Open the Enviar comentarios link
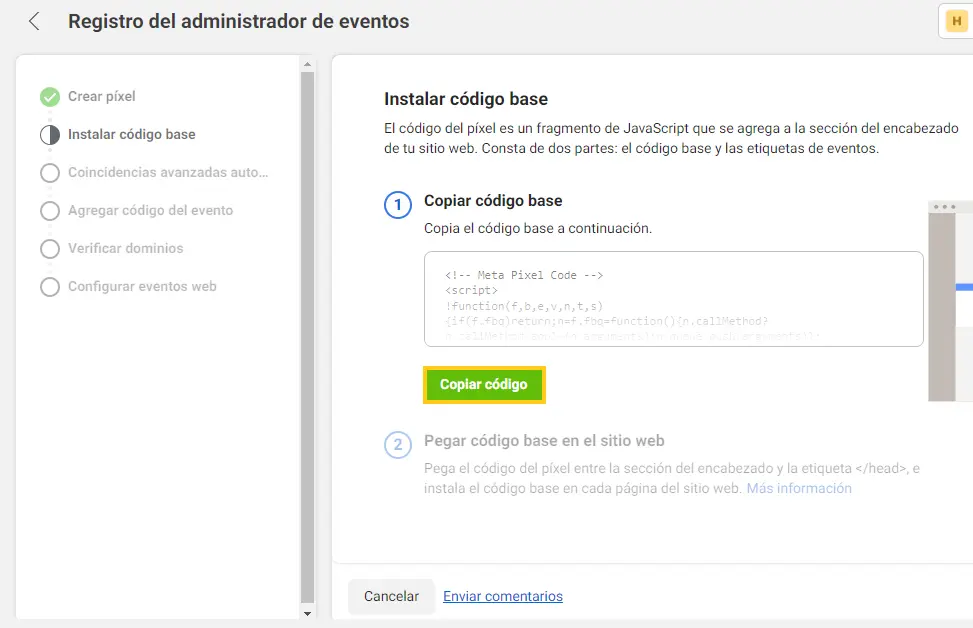The width and height of the screenshot is (973, 628). [503, 596]
